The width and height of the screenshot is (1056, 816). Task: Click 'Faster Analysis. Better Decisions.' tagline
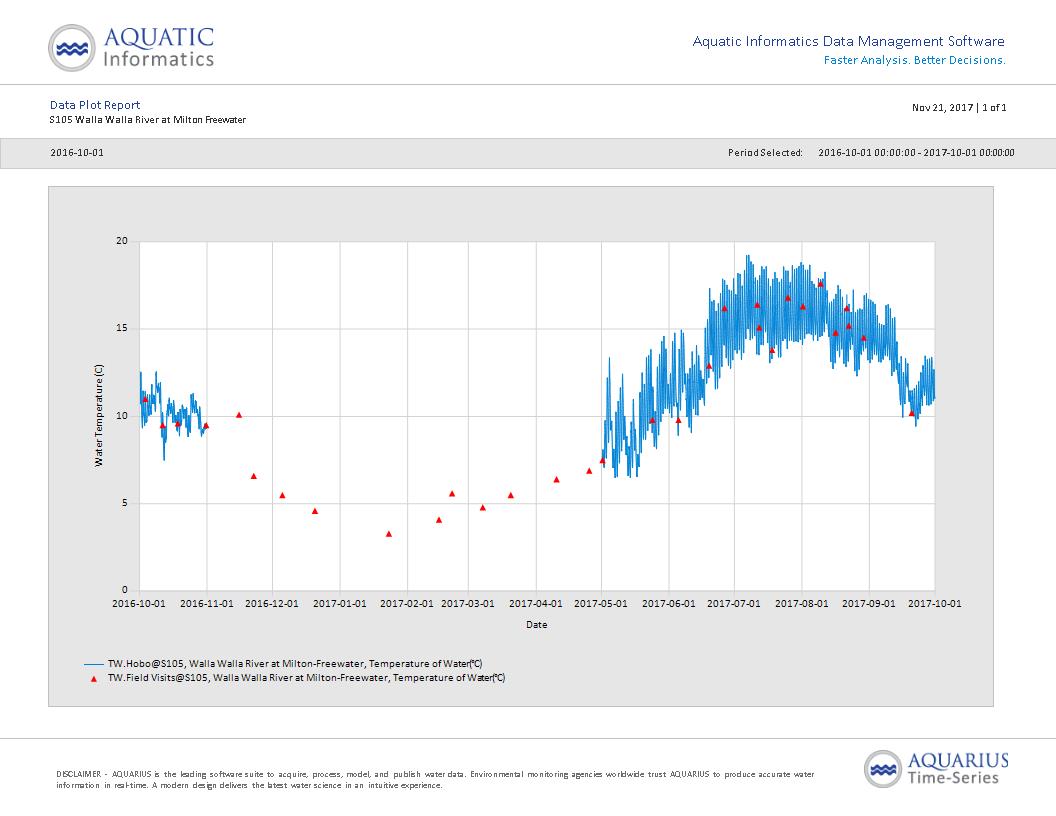tap(915, 60)
